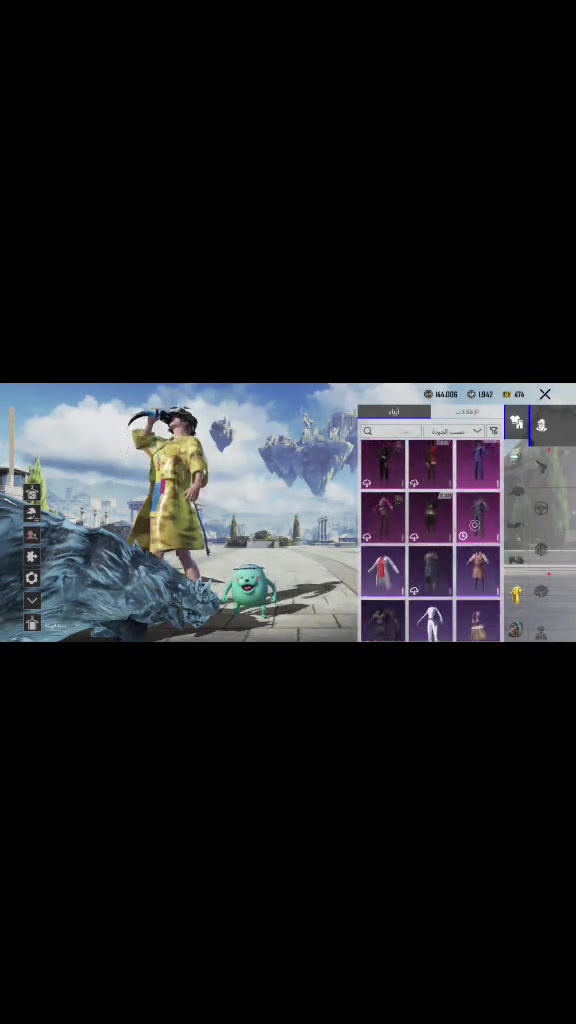Open the puzzle piece icon on left sidebar
Image resolution: width=576 pixels, height=1024 pixels.
point(32,557)
